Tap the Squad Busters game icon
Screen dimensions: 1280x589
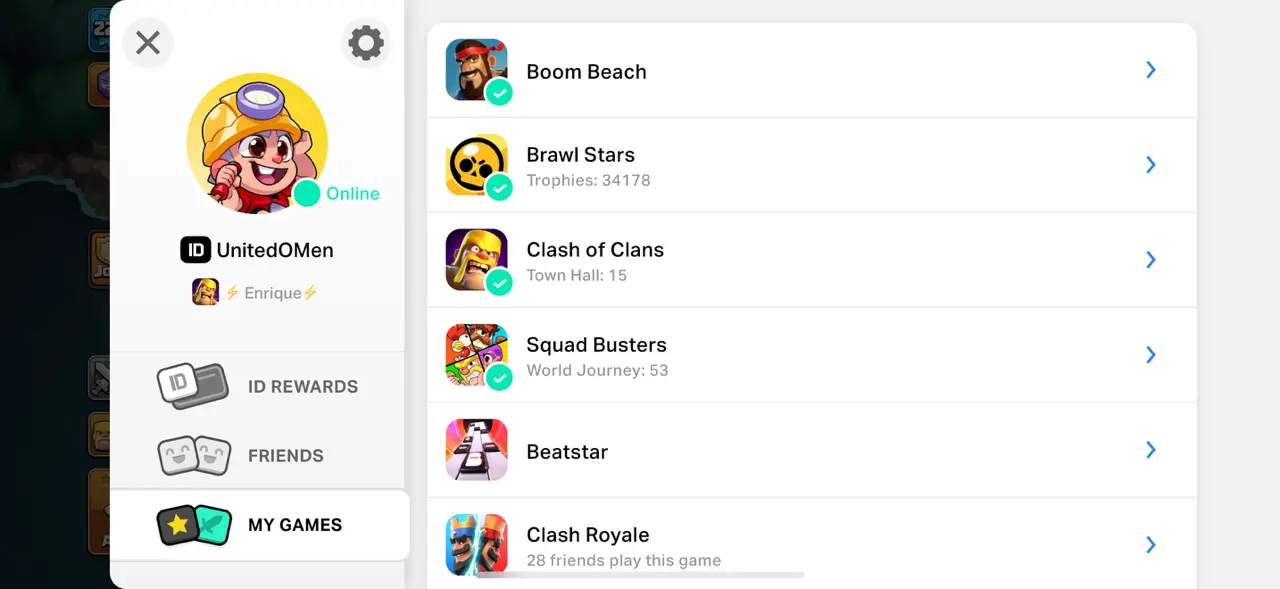(476, 355)
